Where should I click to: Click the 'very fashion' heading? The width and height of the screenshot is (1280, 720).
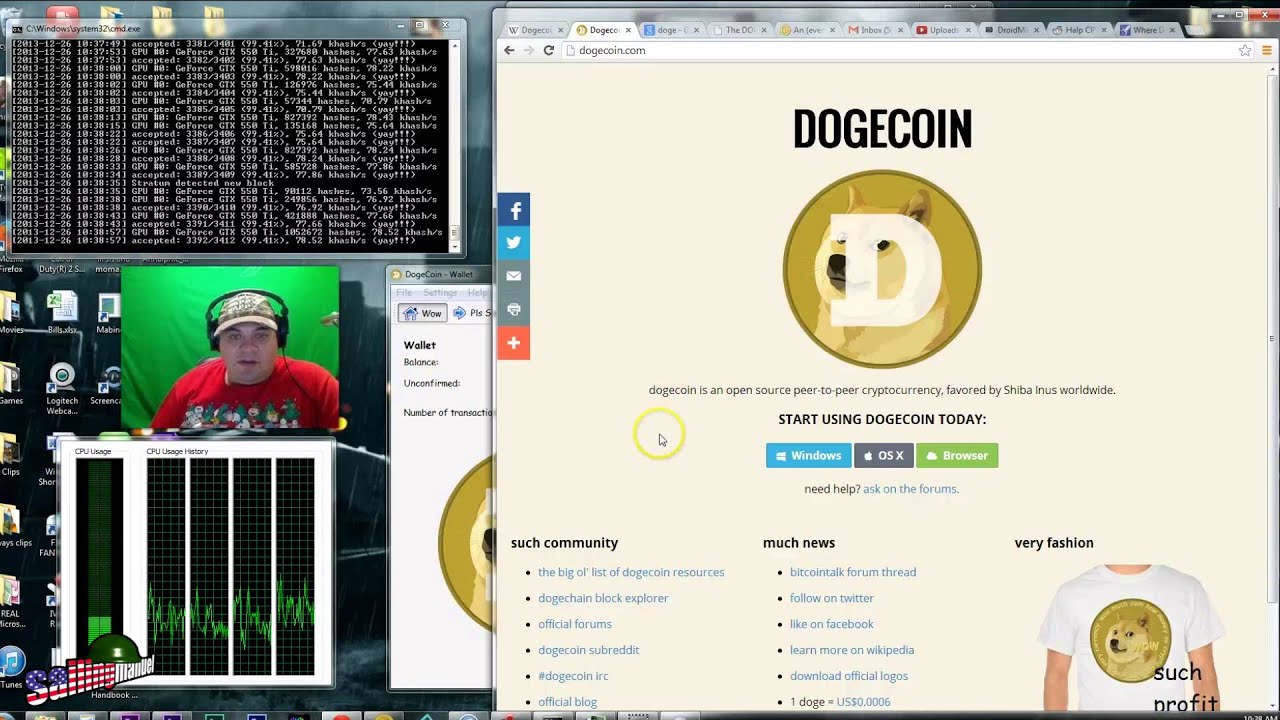coord(1054,543)
